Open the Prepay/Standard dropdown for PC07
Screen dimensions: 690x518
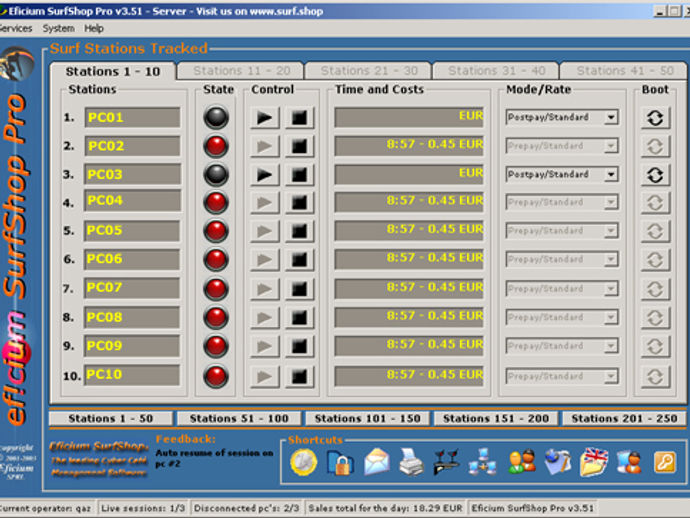click(x=562, y=289)
